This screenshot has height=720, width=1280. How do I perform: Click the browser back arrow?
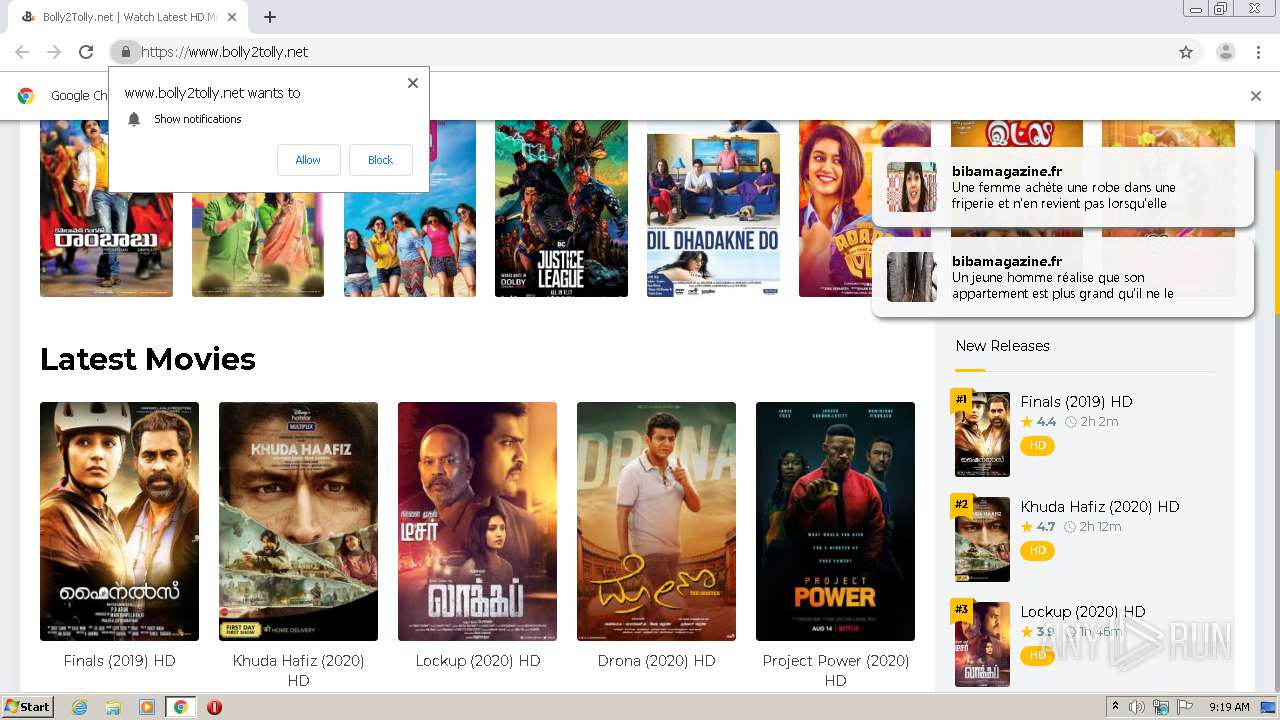(22, 52)
